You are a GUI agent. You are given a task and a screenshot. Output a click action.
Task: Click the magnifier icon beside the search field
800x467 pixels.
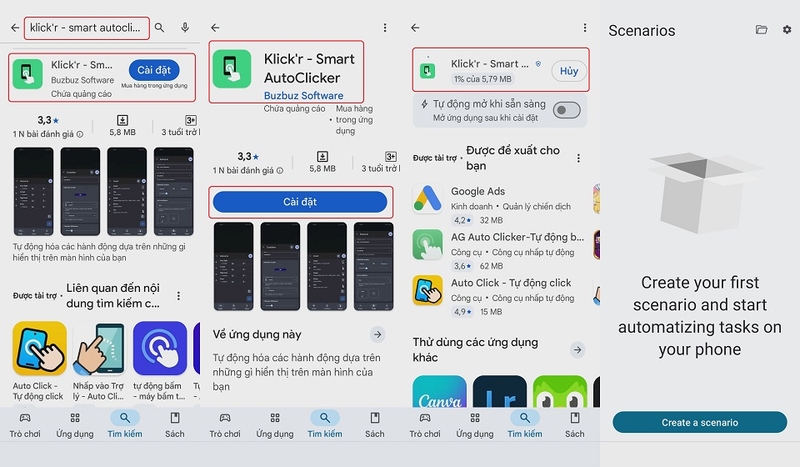[x=159, y=28]
